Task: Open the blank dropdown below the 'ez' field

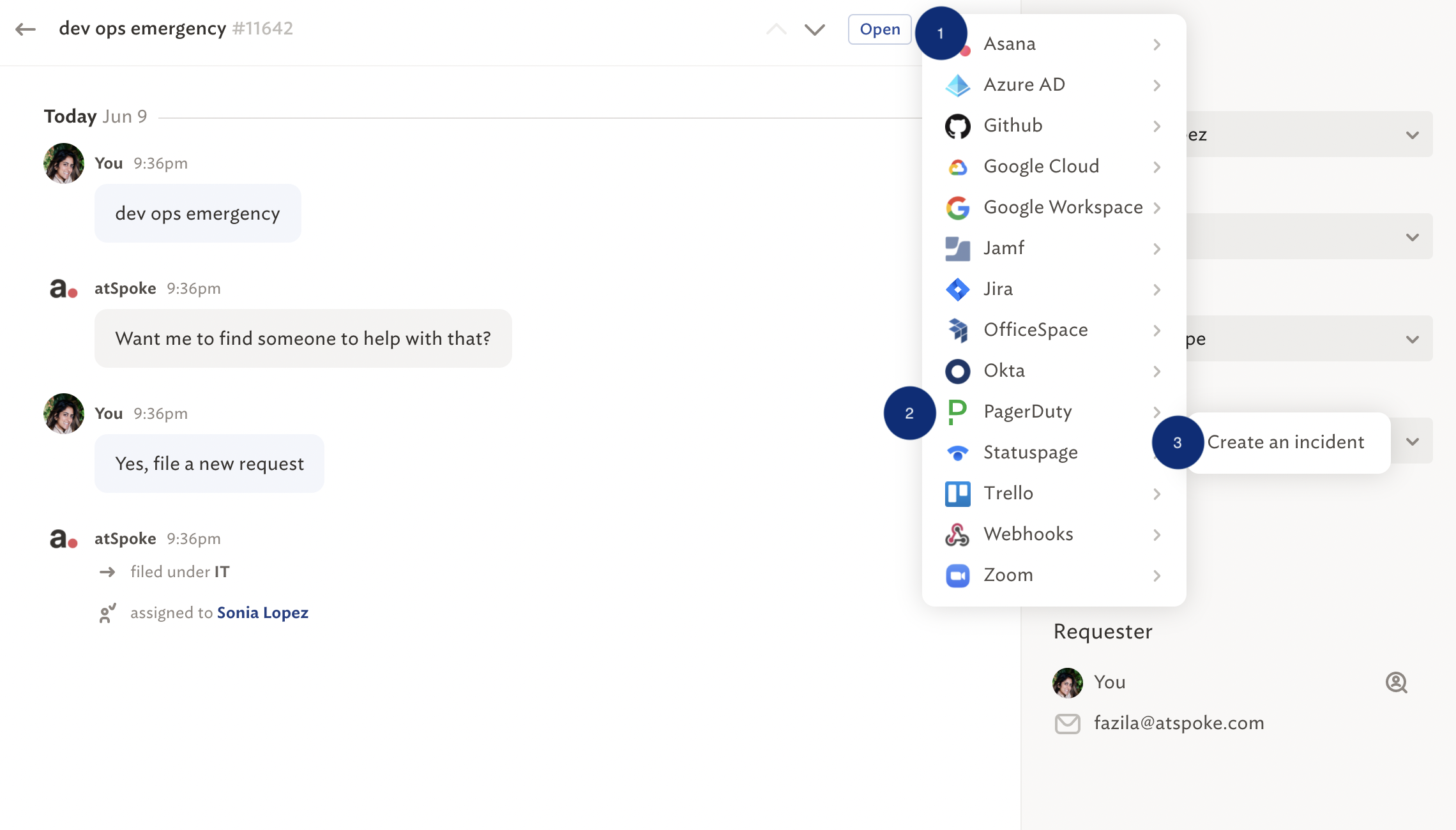Action: pos(1309,237)
